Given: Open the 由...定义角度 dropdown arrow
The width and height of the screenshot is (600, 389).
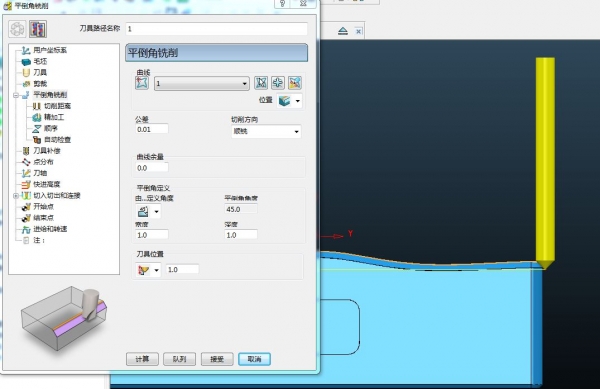Looking at the screenshot, I should (157, 212).
